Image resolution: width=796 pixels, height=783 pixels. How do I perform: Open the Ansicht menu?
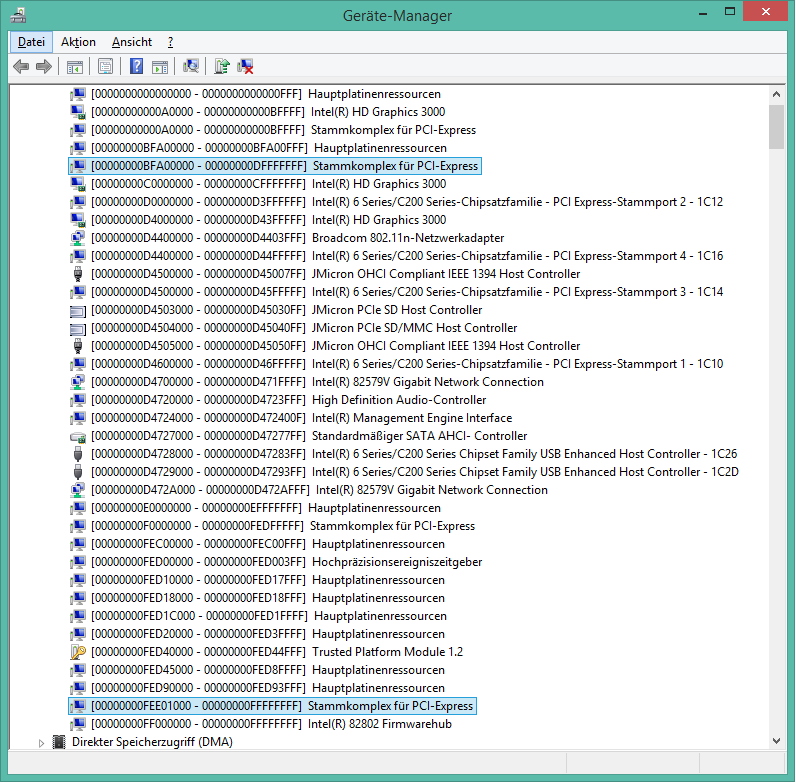coord(131,42)
